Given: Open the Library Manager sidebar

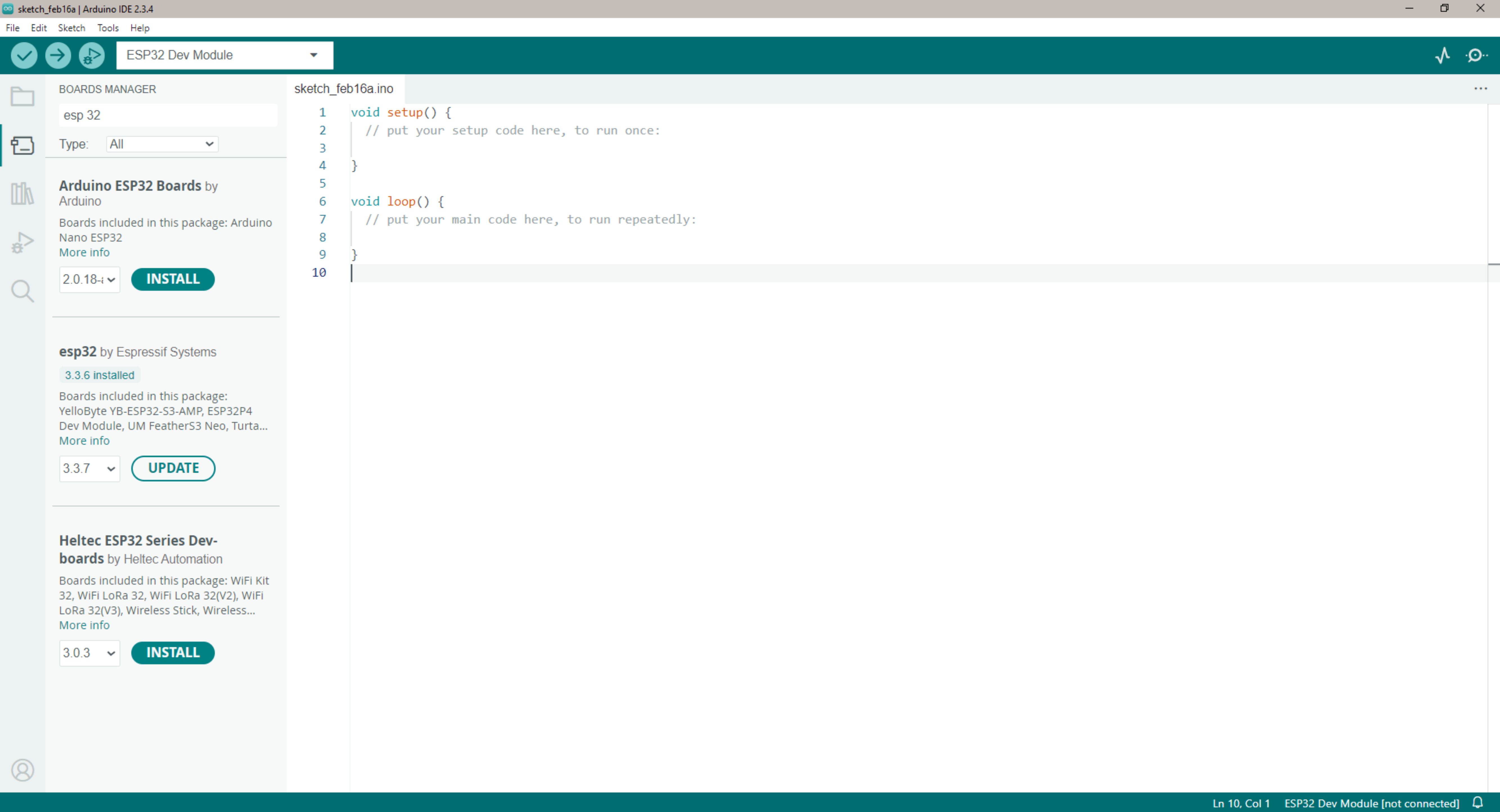Looking at the screenshot, I should pyautogui.click(x=22, y=193).
